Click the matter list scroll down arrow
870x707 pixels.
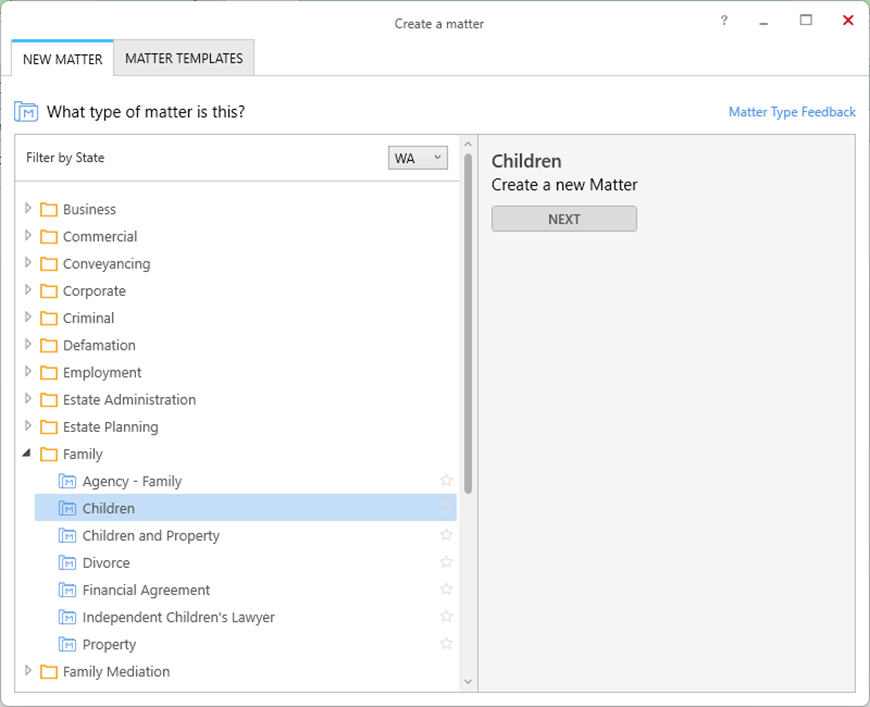[x=468, y=682]
